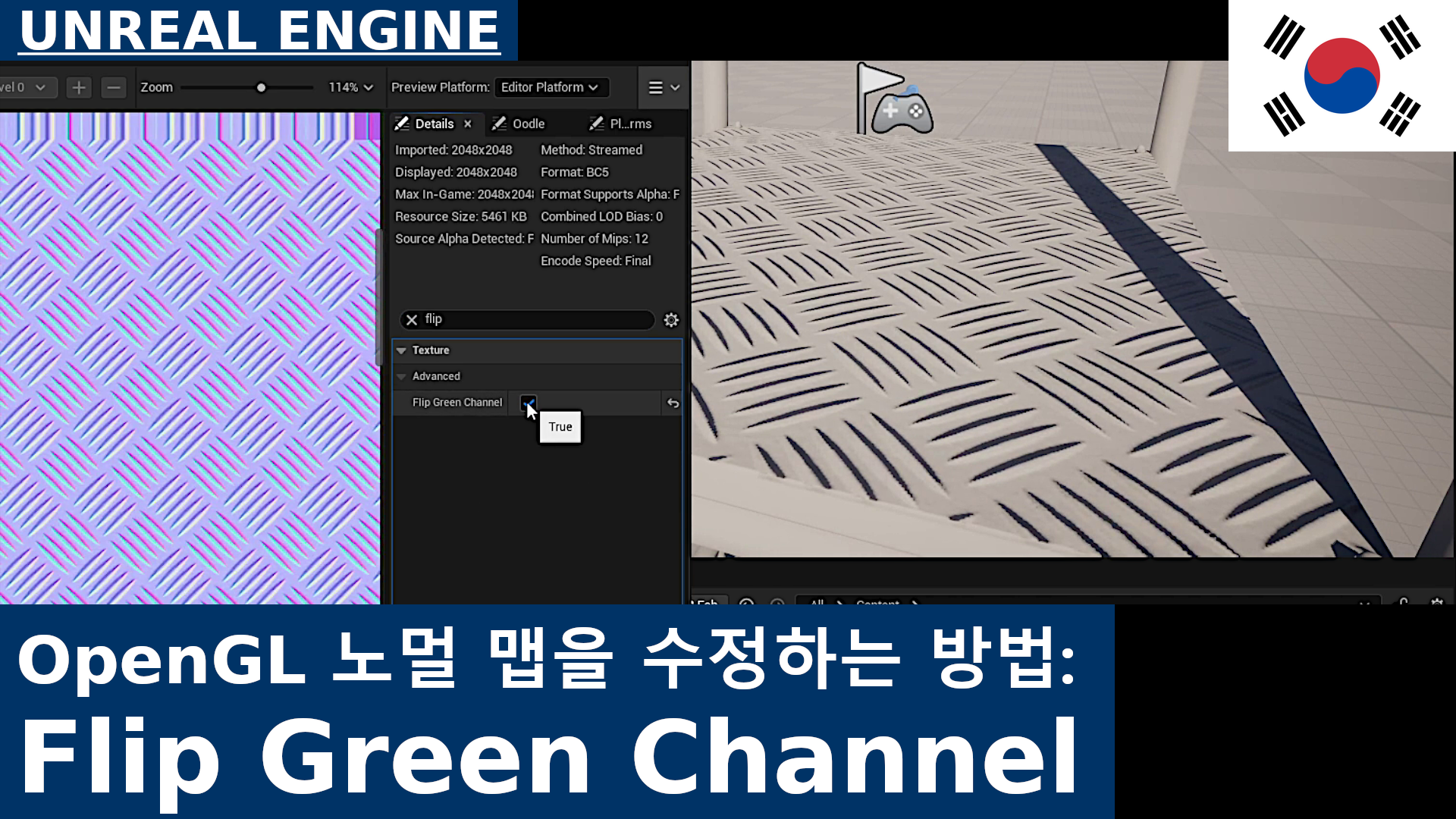Screen dimensions: 1456x819
Task: Click the texture viewport vertical scrollbar
Action: point(379,296)
